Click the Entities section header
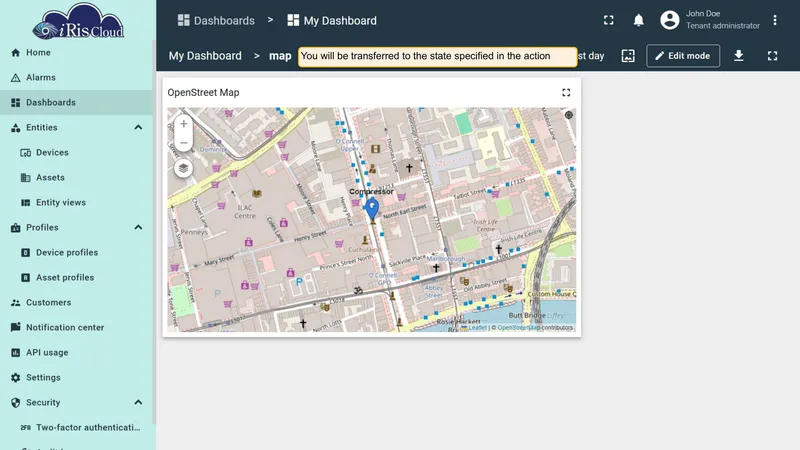This screenshot has width=800, height=450. (77, 128)
